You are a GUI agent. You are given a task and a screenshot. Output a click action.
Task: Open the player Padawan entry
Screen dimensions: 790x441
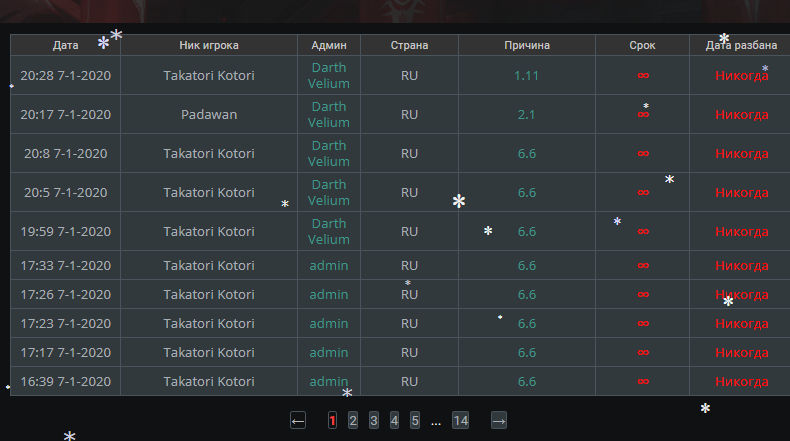[x=209, y=114]
